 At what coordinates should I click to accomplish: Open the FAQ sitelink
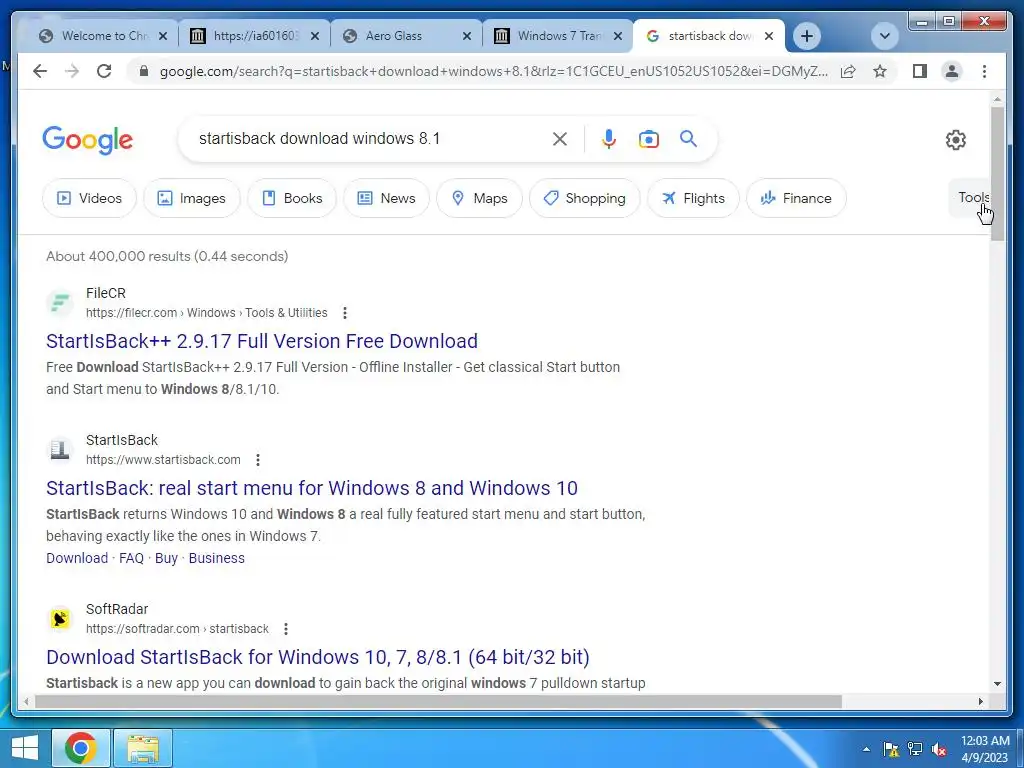pos(131,558)
